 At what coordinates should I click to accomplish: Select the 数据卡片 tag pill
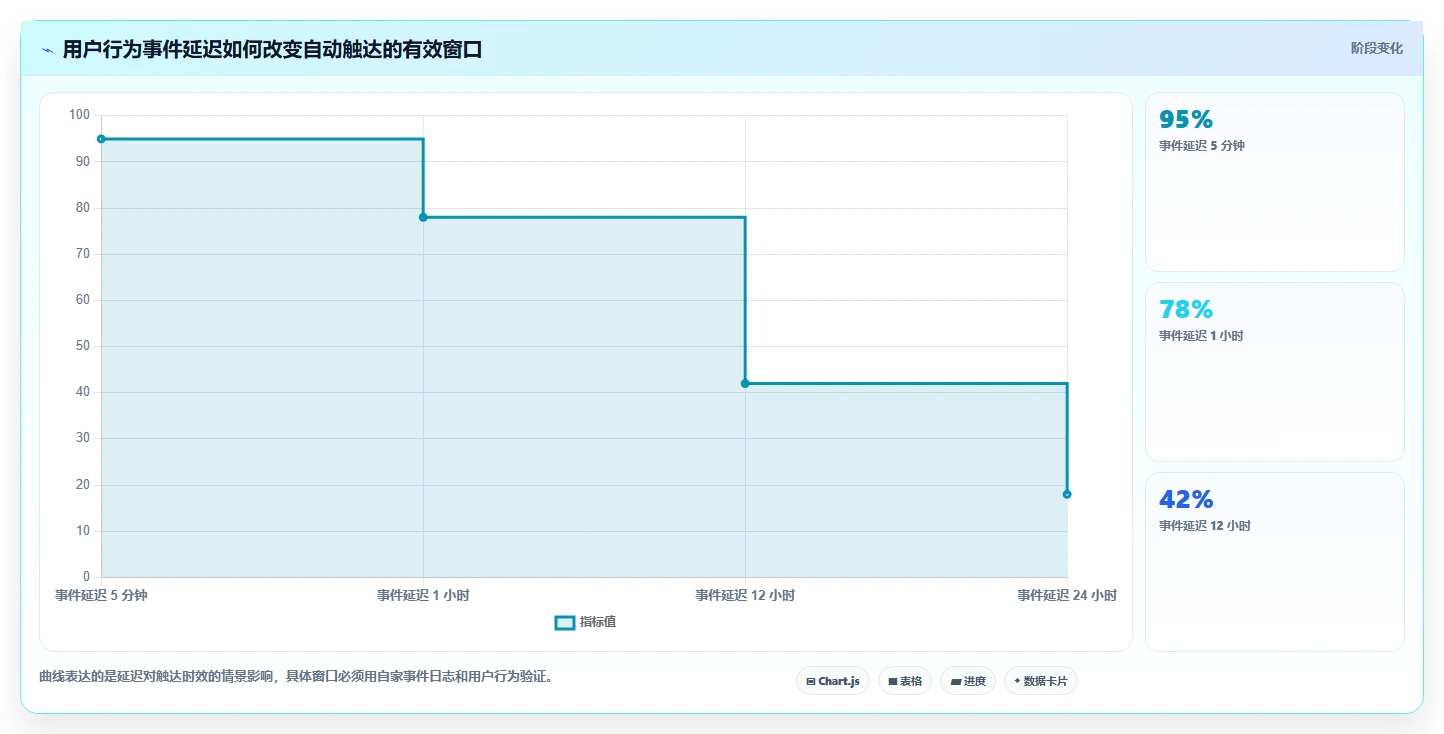tap(1041, 681)
